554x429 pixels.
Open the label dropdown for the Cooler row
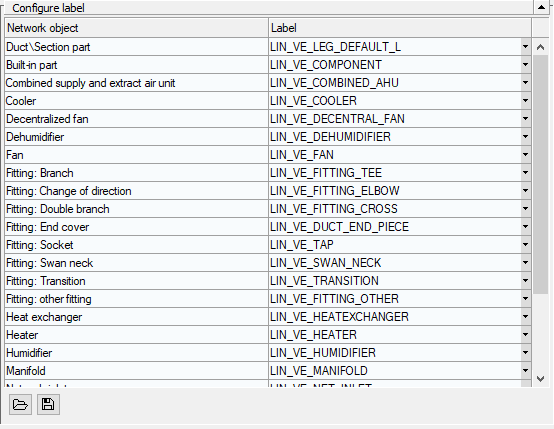point(525,101)
